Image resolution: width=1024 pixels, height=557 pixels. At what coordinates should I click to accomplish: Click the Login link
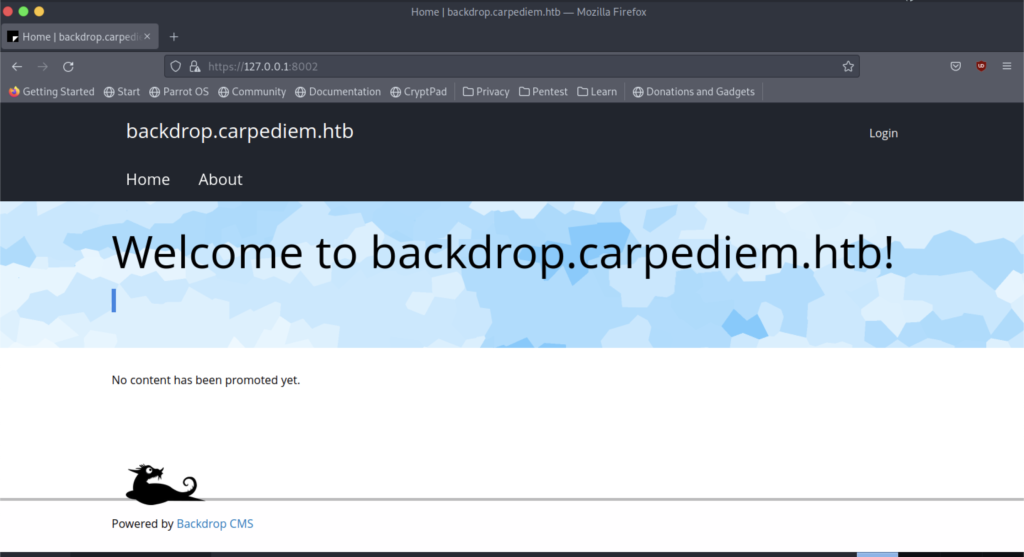[x=883, y=133]
